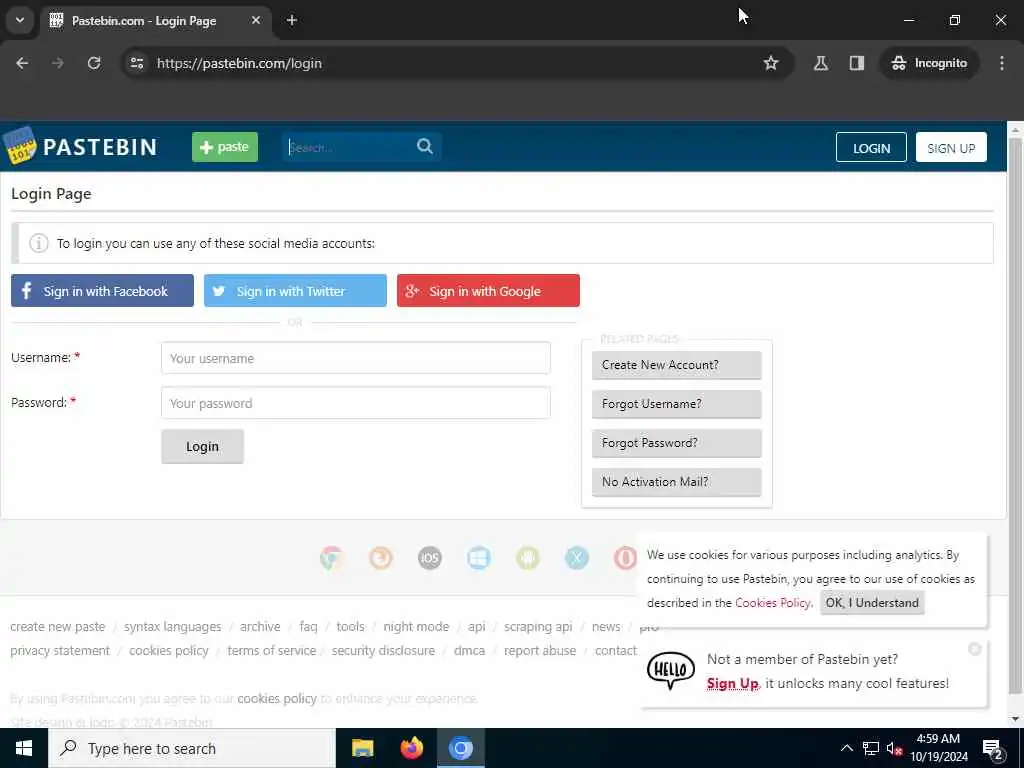Bookmark this page with the star icon
Image resolution: width=1024 pixels, height=768 pixels.
point(771,63)
